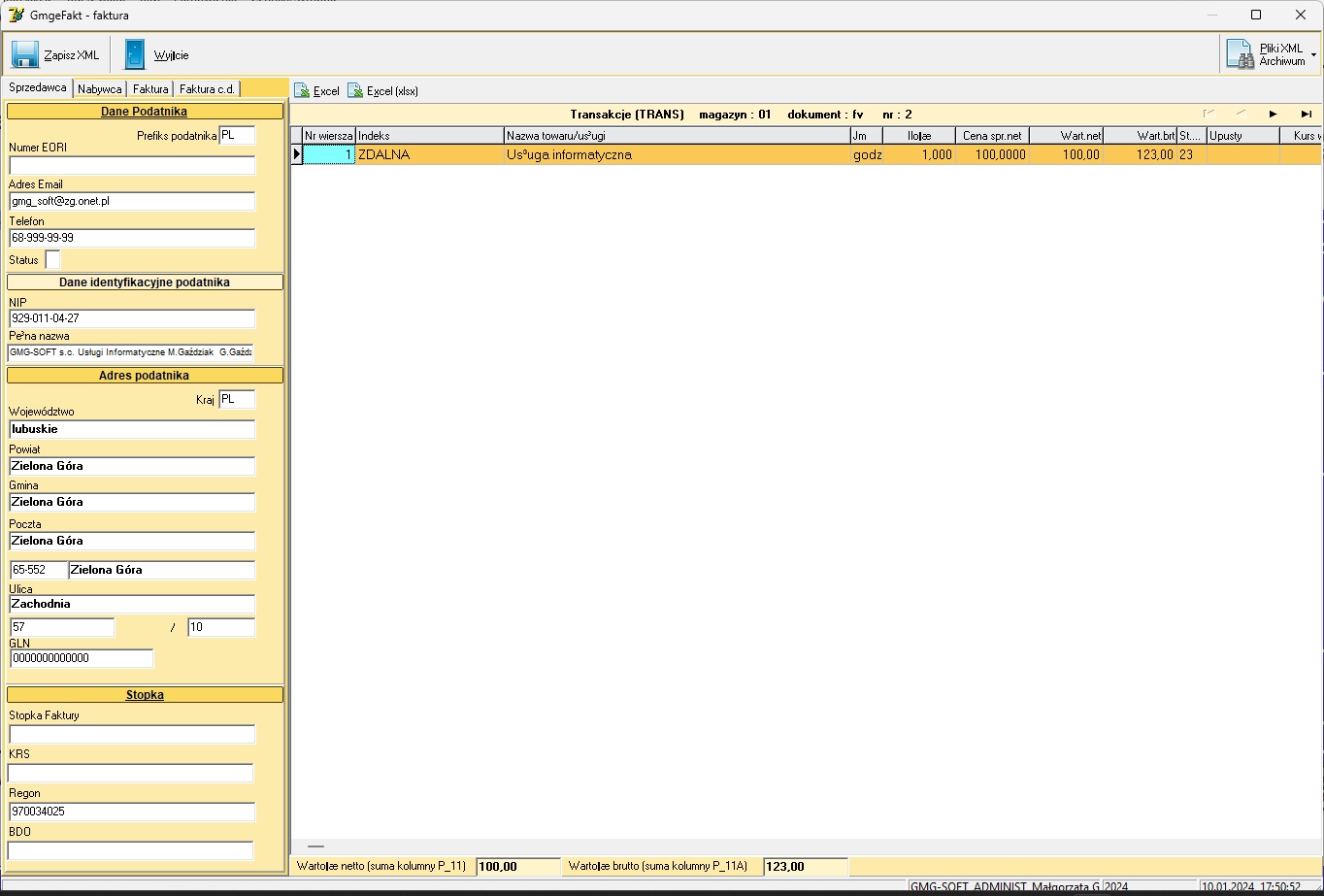Image resolution: width=1324 pixels, height=896 pixels.
Task: Click the Adres podatnika header
Action: pyautogui.click(x=145, y=375)
